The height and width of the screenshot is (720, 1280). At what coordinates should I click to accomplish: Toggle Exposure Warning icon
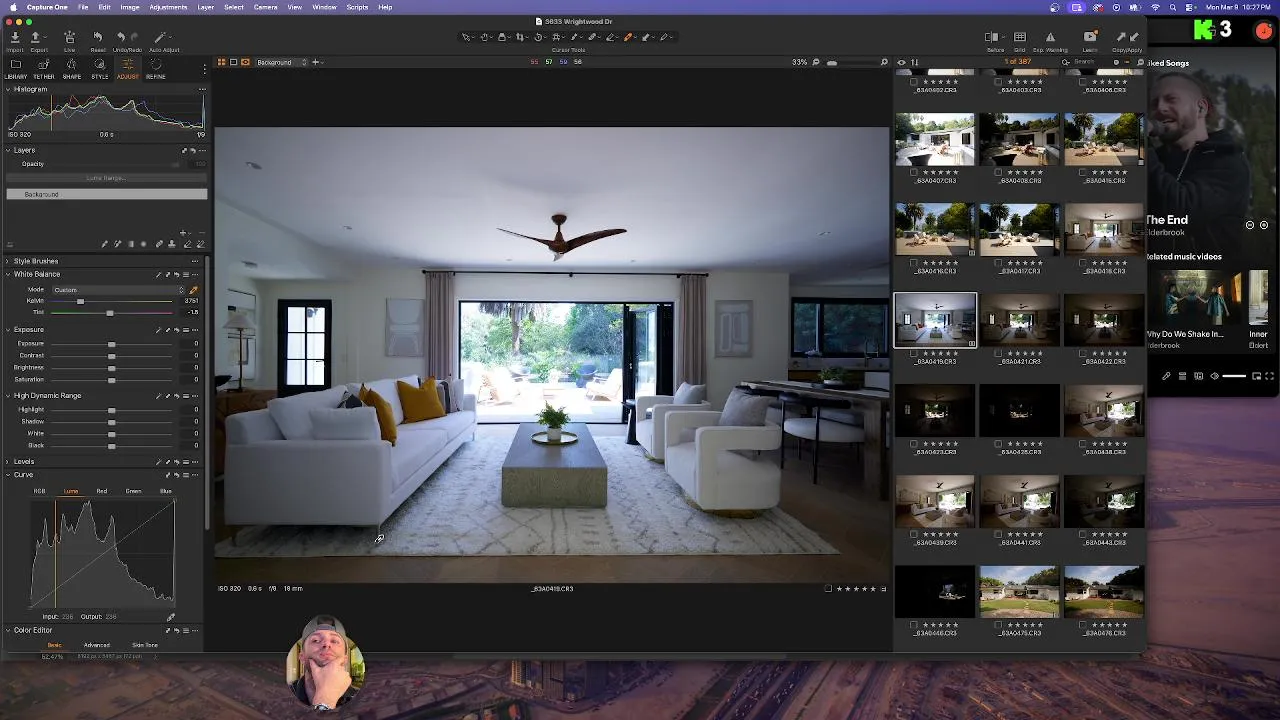pyautogui.click(x=1050, y=37)
